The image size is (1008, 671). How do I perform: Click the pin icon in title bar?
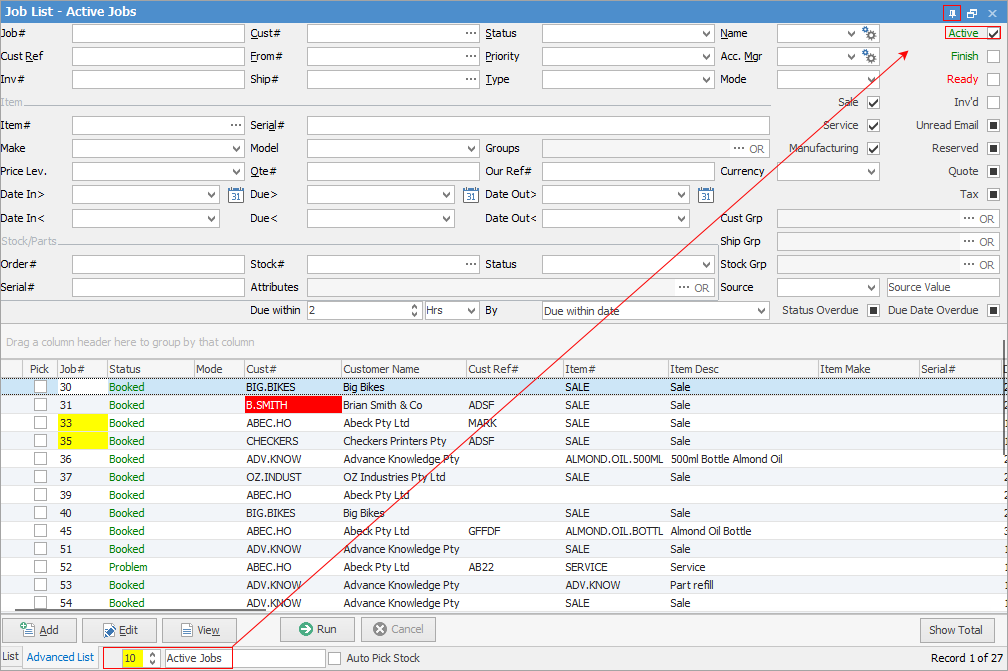[x=952, y=12]
